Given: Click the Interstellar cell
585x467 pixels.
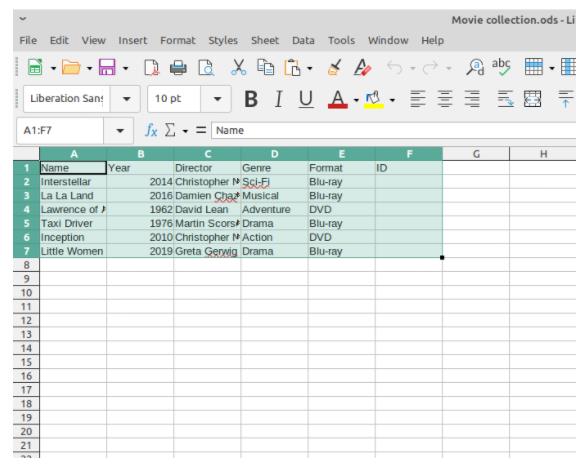Looking at the screenshot, I should 73,182.
